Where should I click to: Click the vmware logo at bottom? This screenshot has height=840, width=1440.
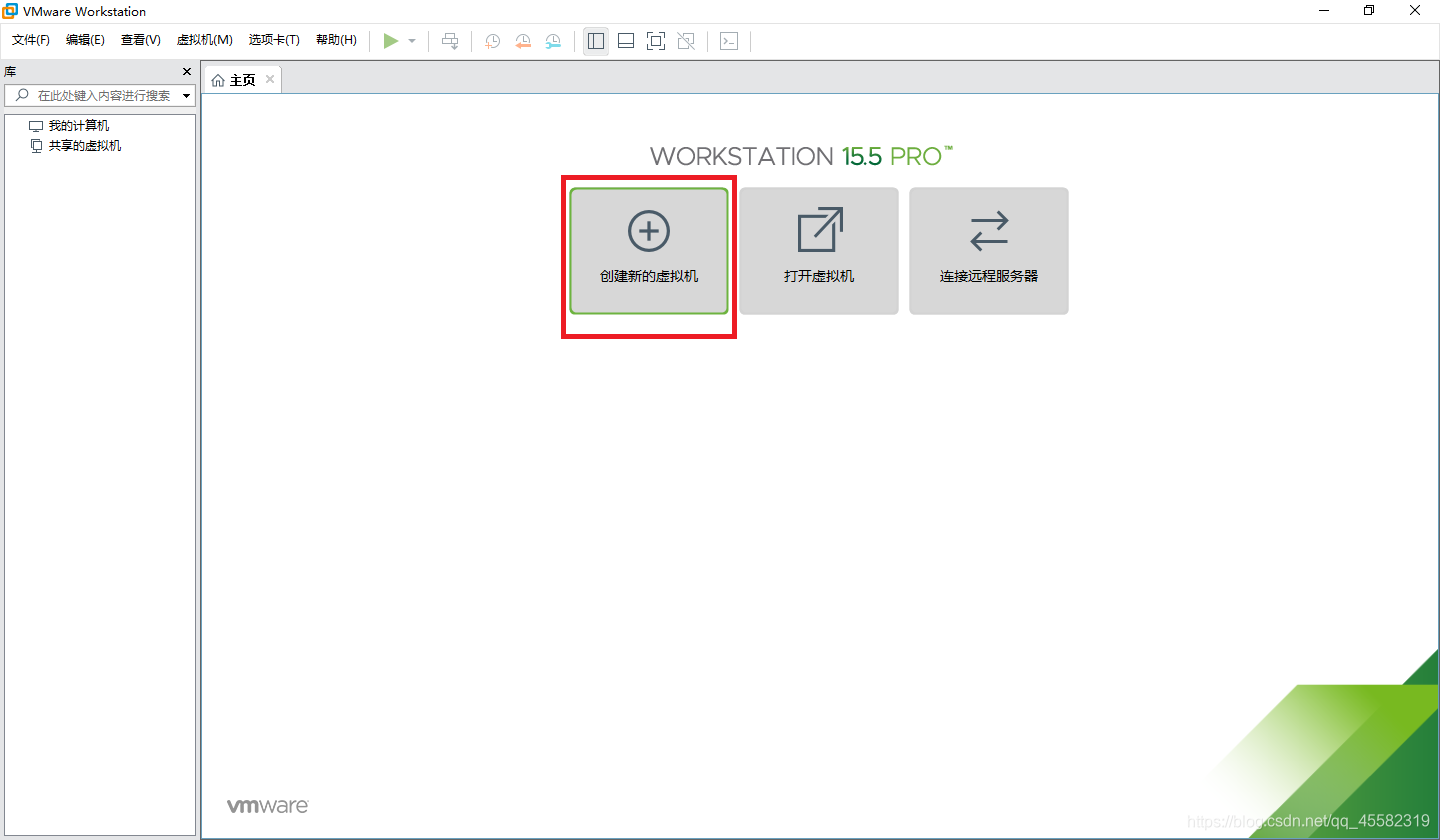point(267,806)
